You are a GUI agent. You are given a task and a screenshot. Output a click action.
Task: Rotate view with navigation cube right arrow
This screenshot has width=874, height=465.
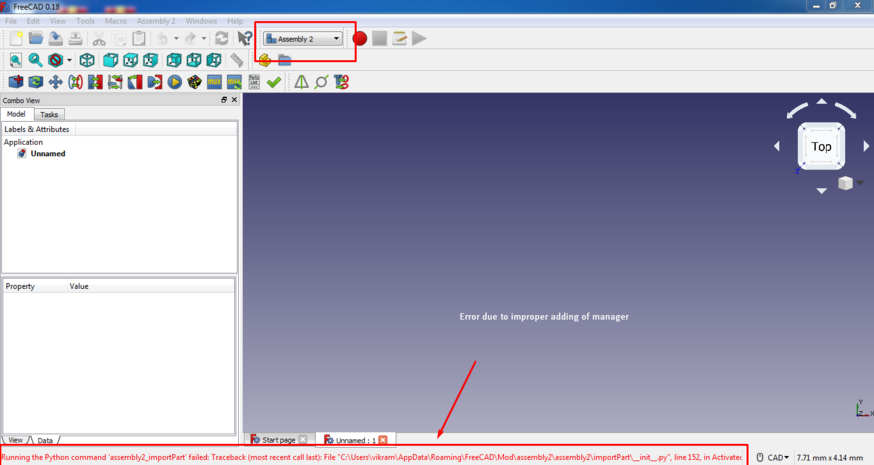tap(866, 146)
